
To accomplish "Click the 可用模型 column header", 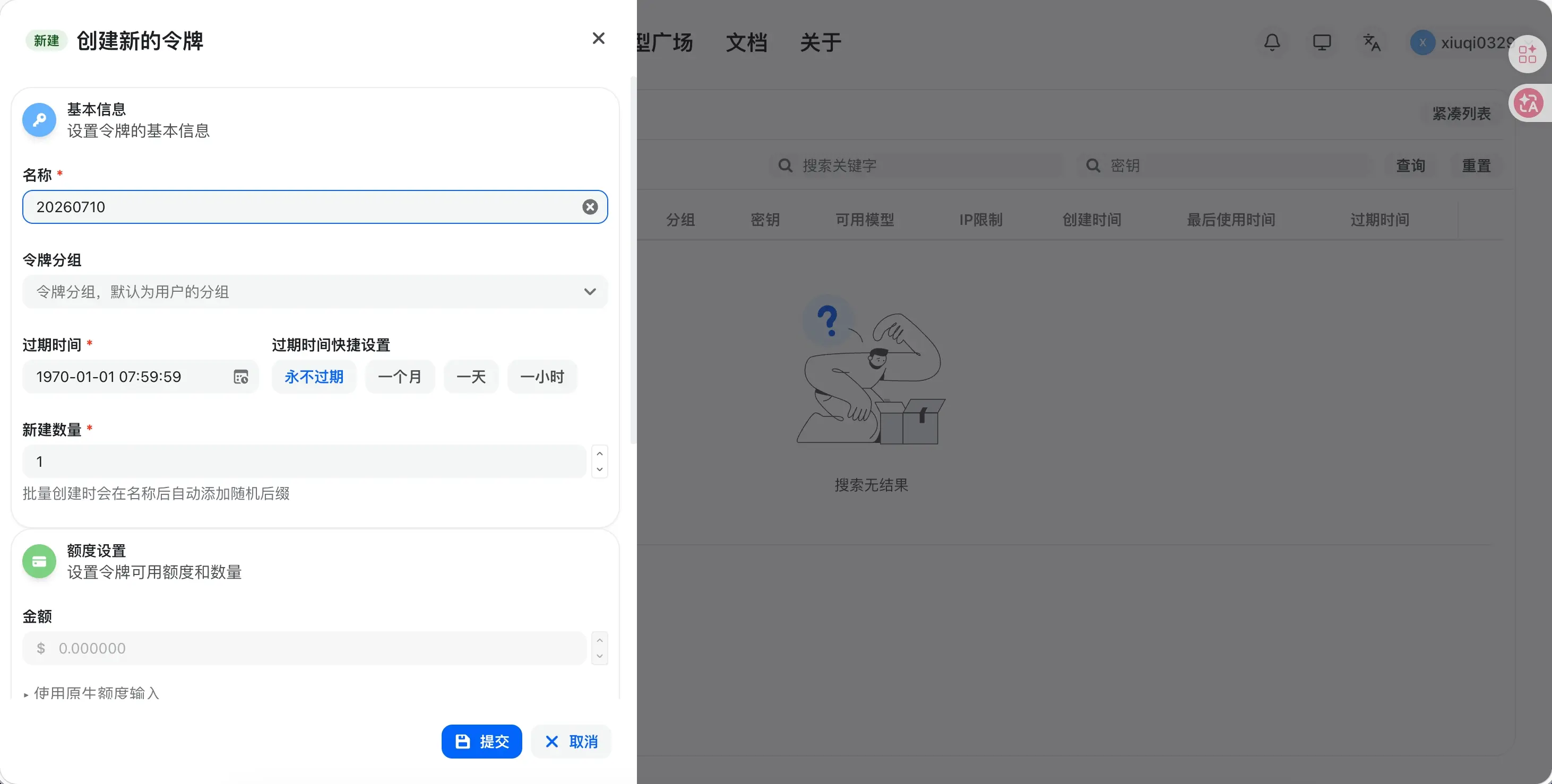I will [x=865, y=220].
